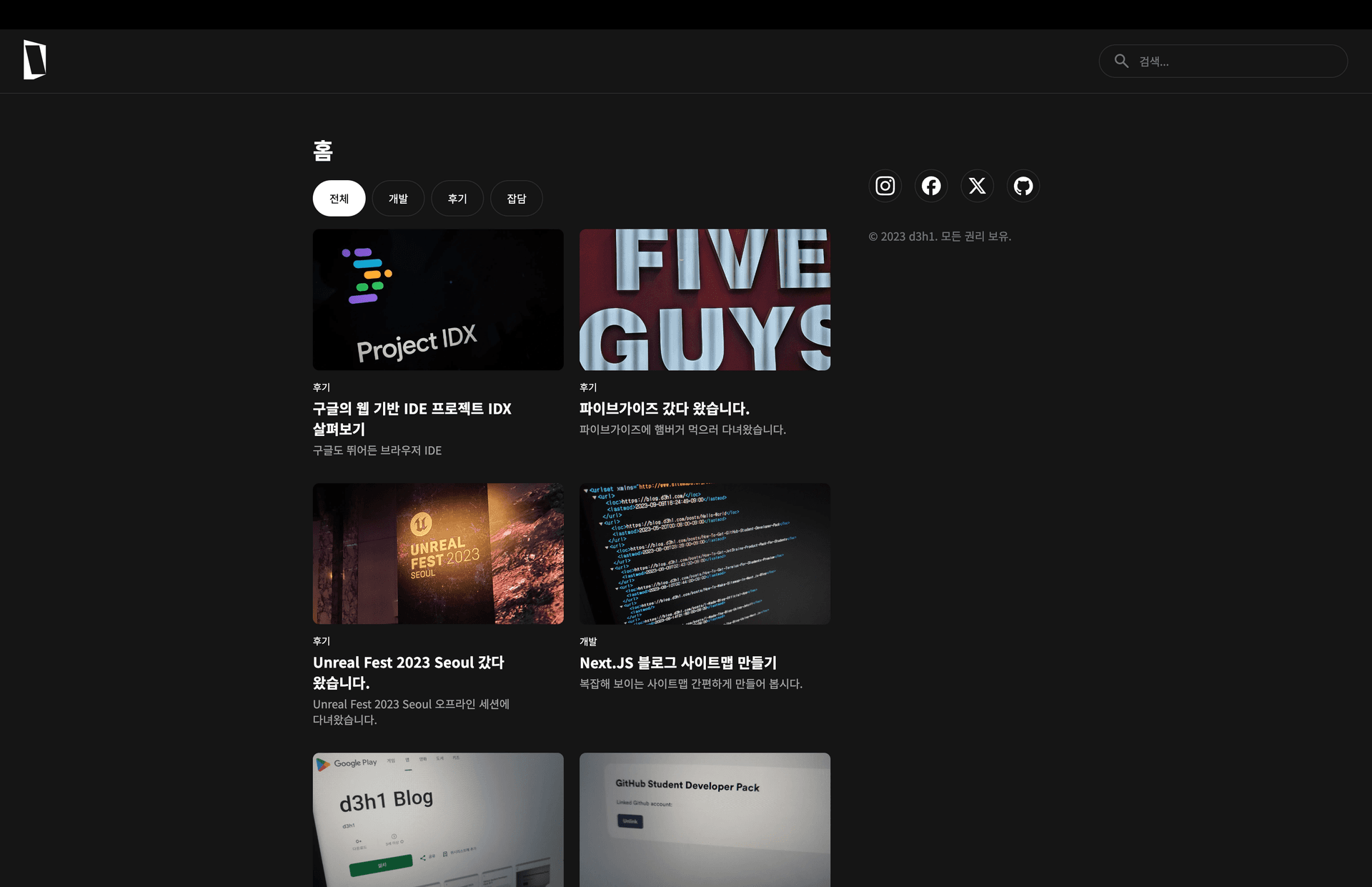Open the Project IDX post thumbnail
Screen dimensions: 1372x887
pyautogui.click(x=438, y=299)
